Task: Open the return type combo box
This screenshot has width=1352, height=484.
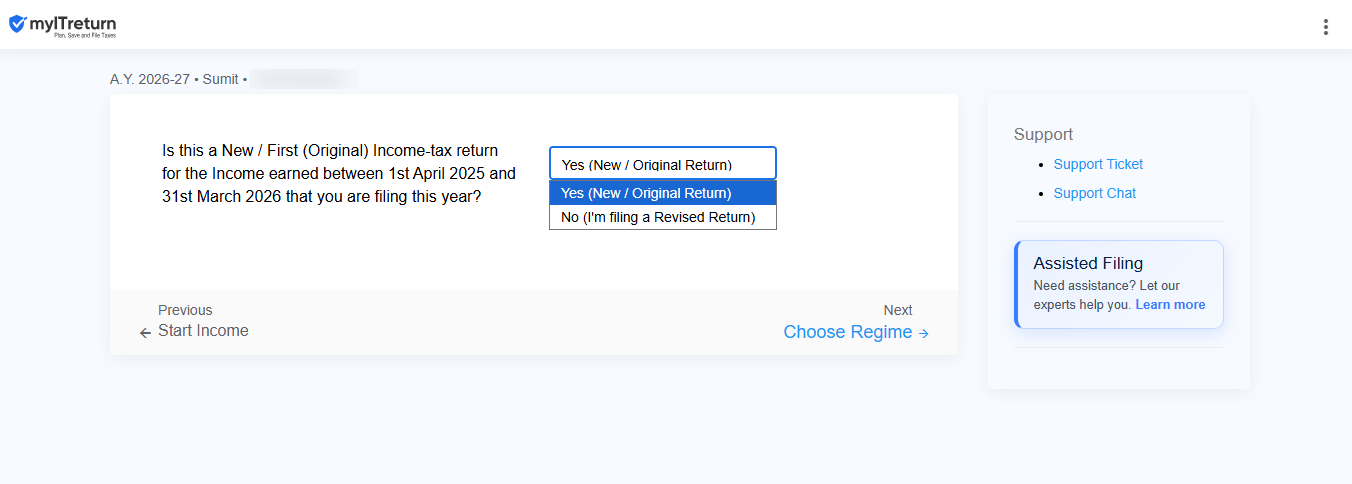Action: [x=662, y=163]
